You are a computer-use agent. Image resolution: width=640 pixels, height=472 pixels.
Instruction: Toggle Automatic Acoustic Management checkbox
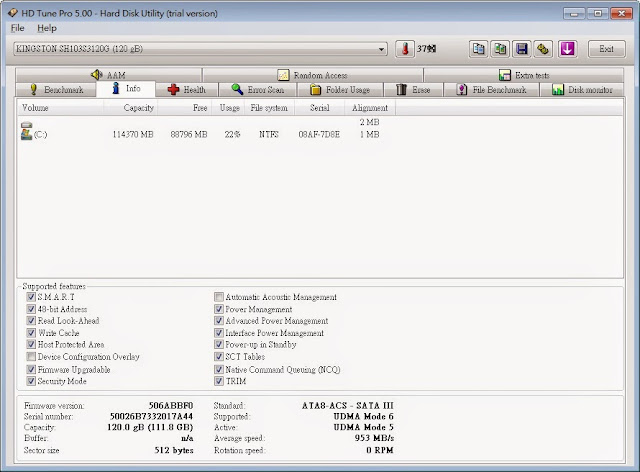click(219, 297)
